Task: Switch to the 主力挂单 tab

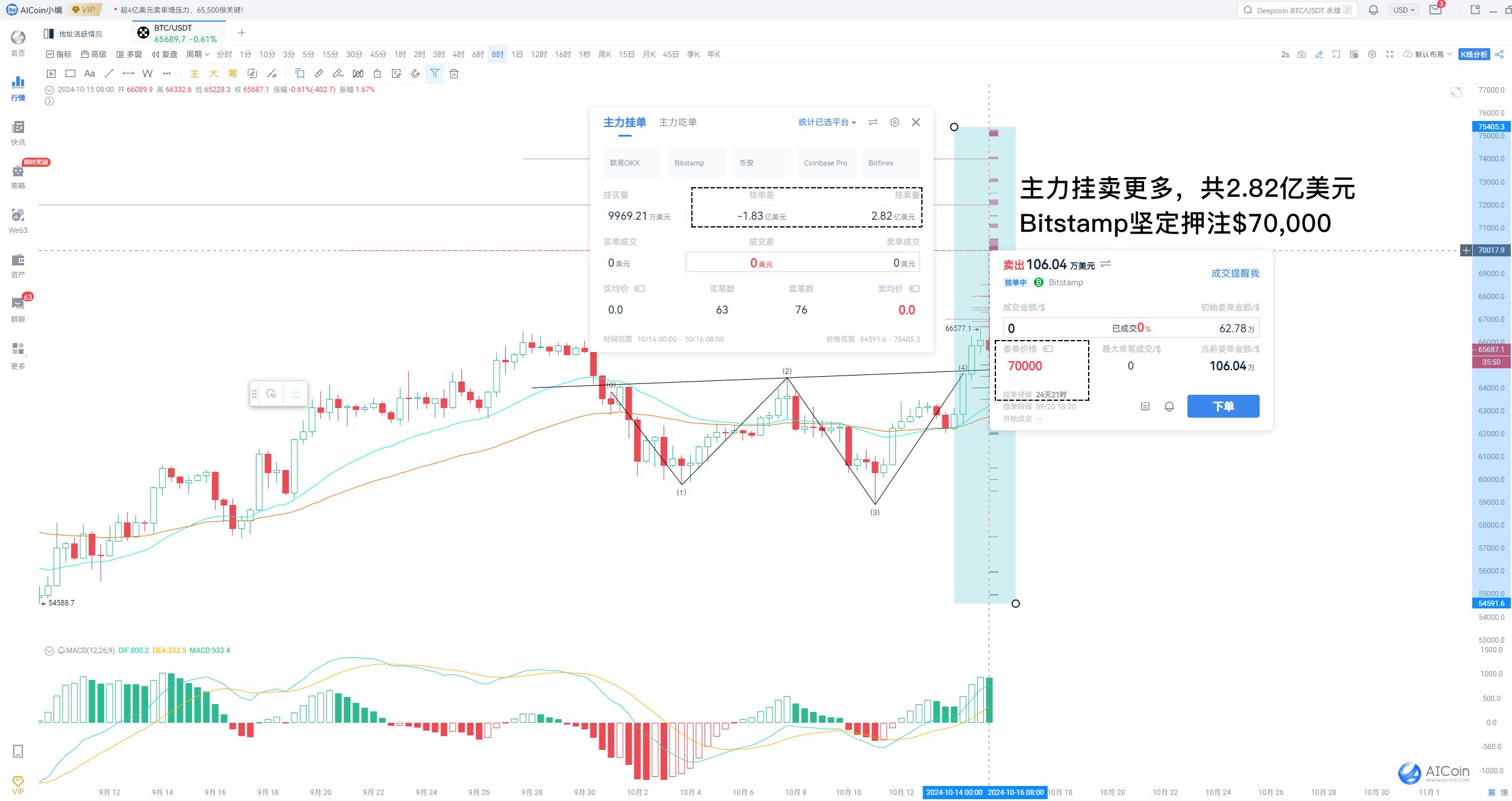Action: pos(624,122)
